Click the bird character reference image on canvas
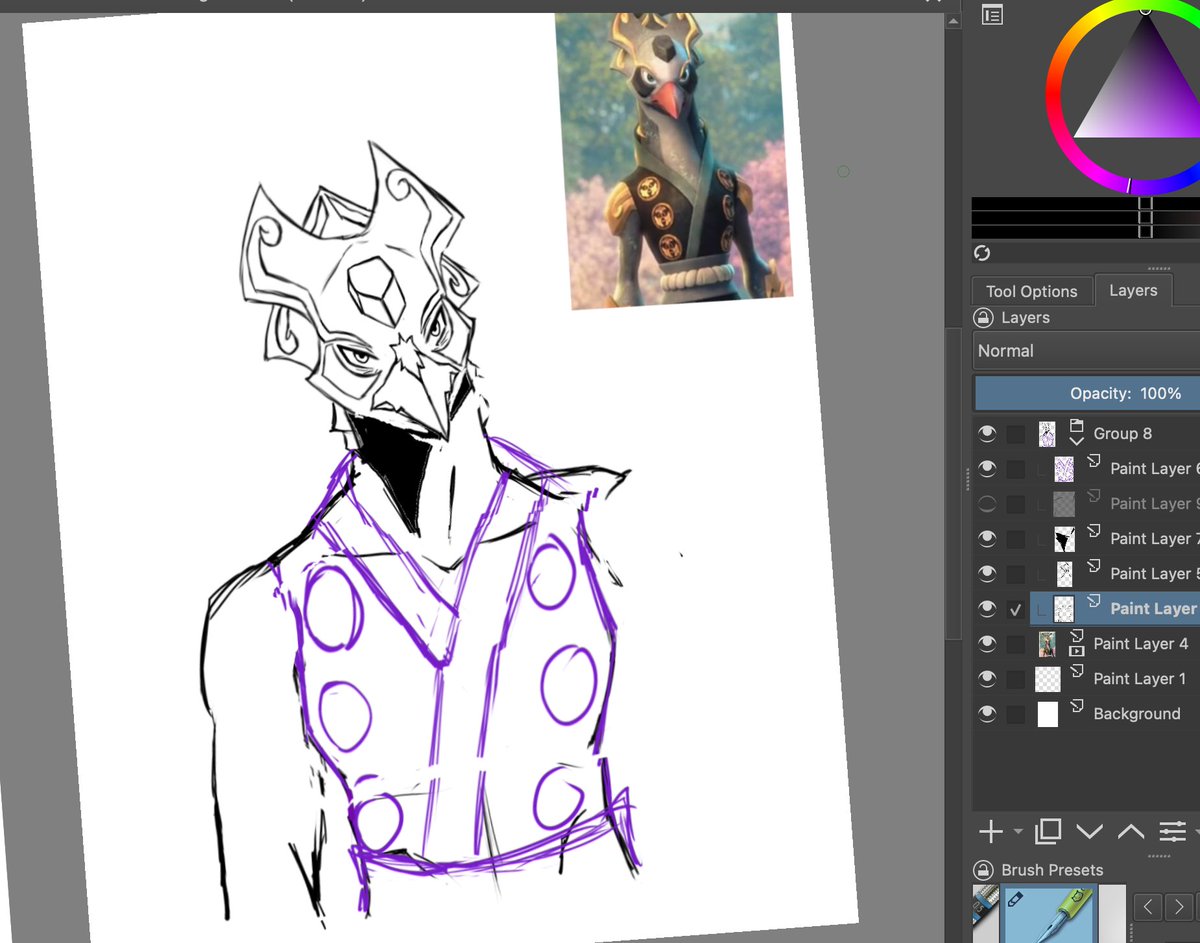The height and width of the screenshot is (943, 1200). click(675, 160)
